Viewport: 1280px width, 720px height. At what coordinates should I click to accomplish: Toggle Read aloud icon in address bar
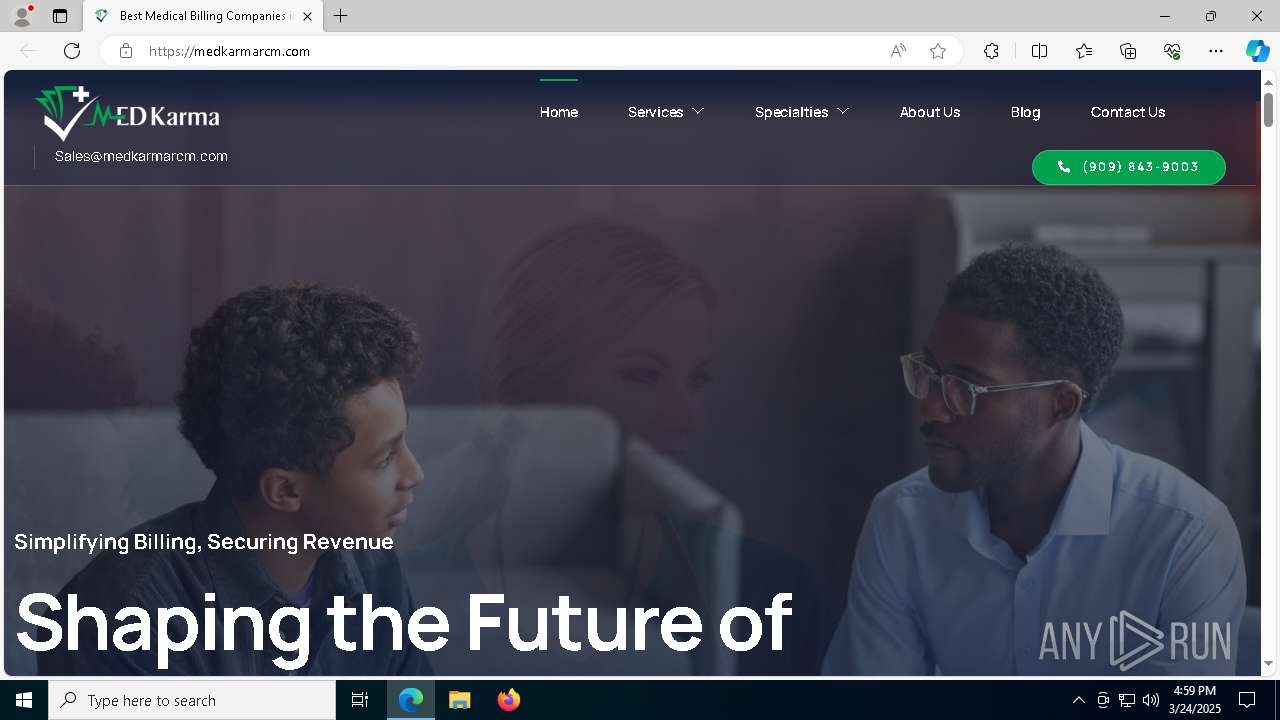(898, 51)
